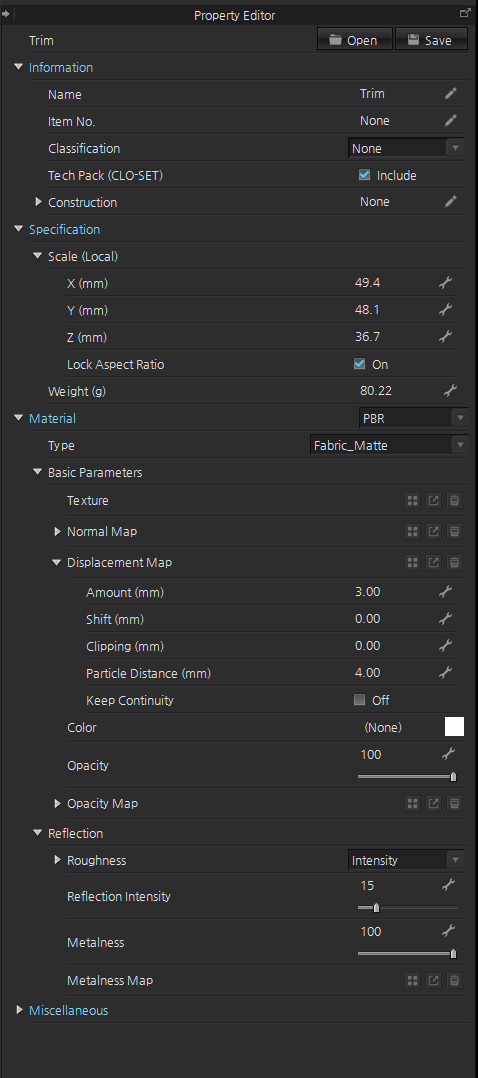Click the Open button
The height and width of the screenshot is (1078, 478).
pyautogui.click(x=355, y=40)
